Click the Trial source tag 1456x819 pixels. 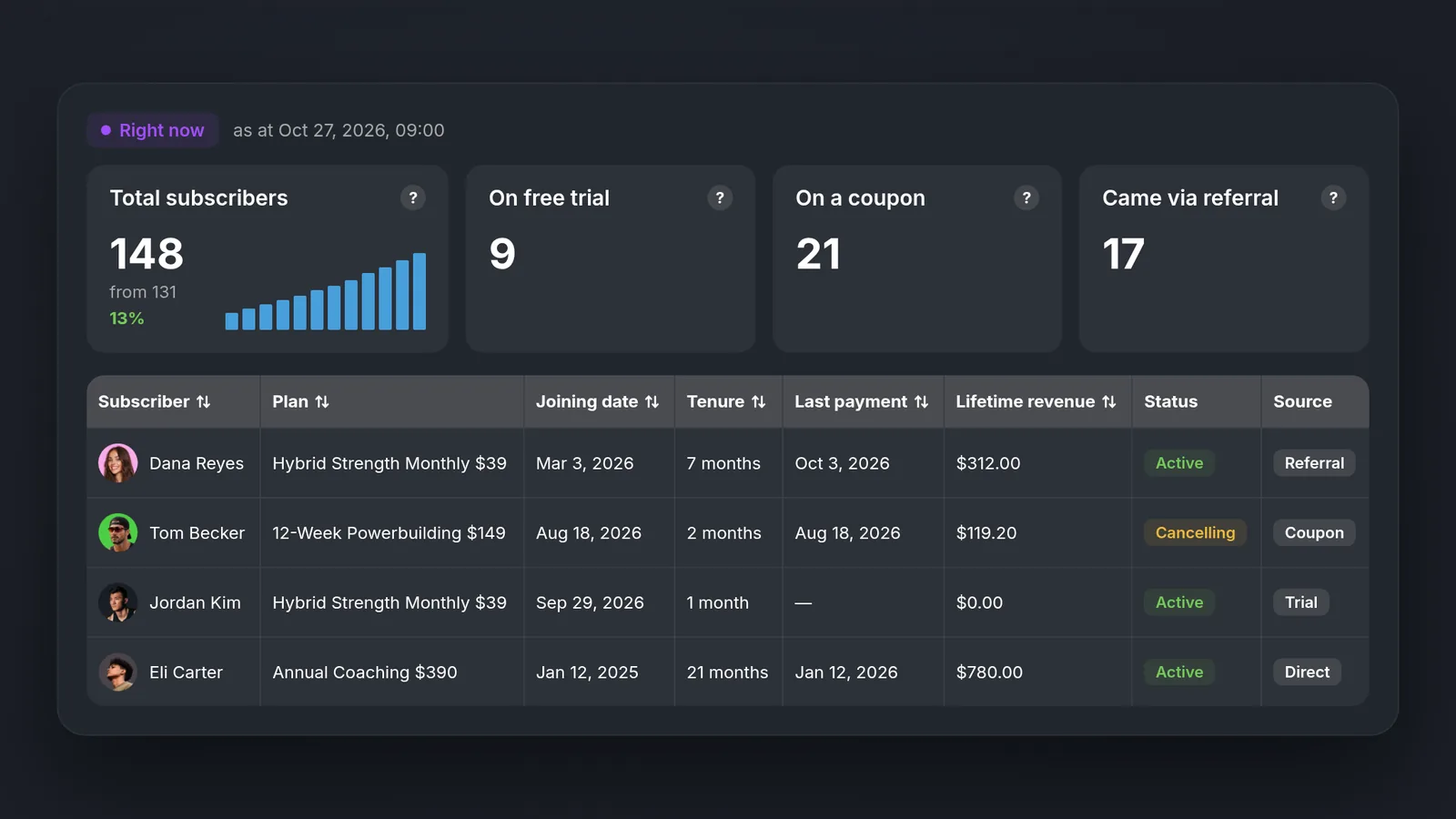[x=1301, y=602]
